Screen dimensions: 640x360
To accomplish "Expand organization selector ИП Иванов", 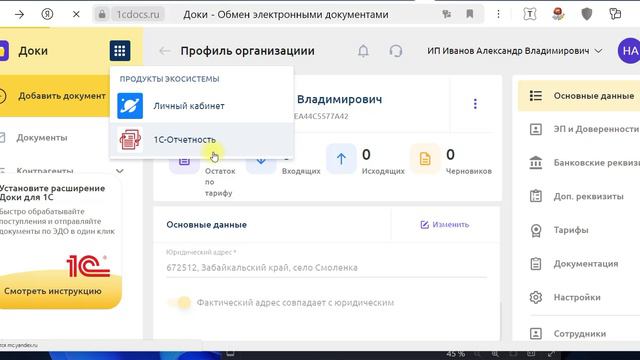I will tap(515, 51).
